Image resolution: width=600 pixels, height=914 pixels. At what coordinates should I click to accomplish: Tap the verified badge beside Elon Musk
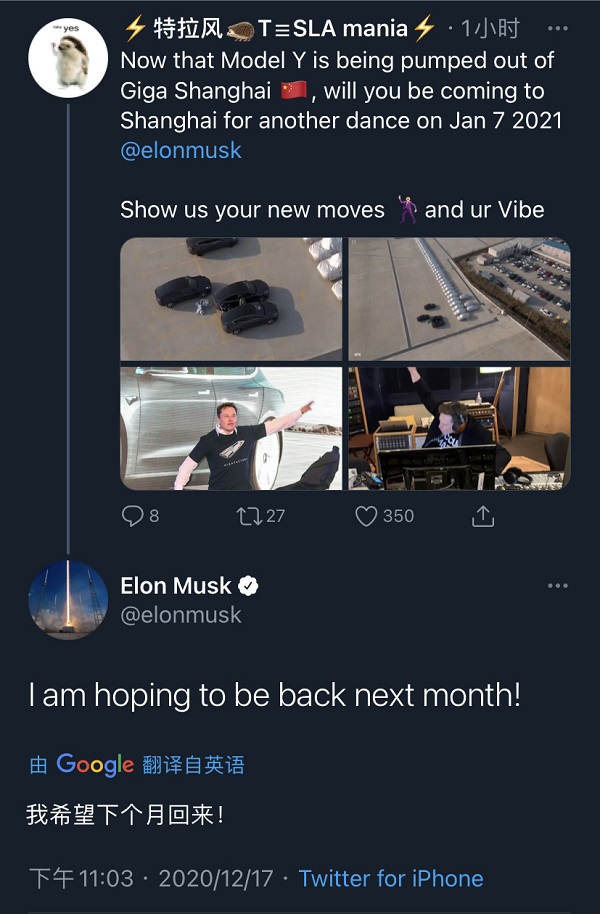pos(249,586)
